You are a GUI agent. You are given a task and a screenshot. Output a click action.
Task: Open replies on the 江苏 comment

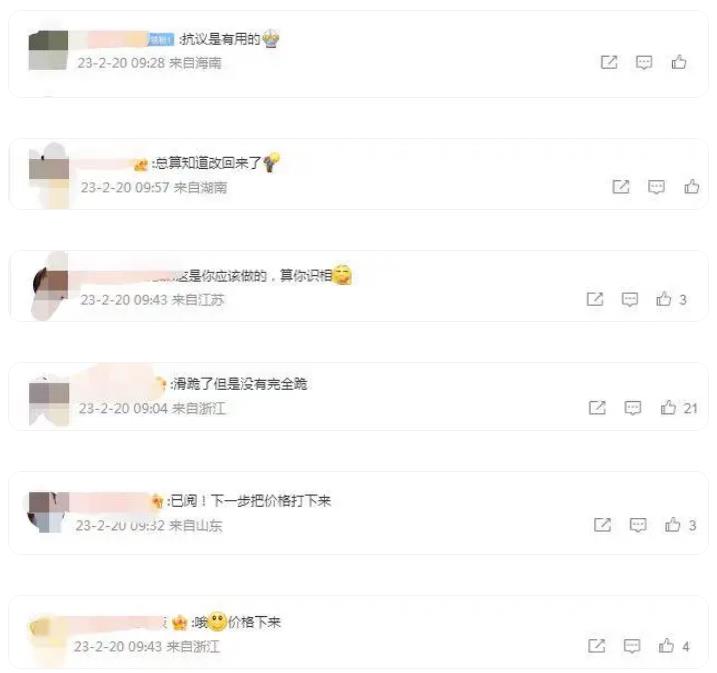coord(630,299)
